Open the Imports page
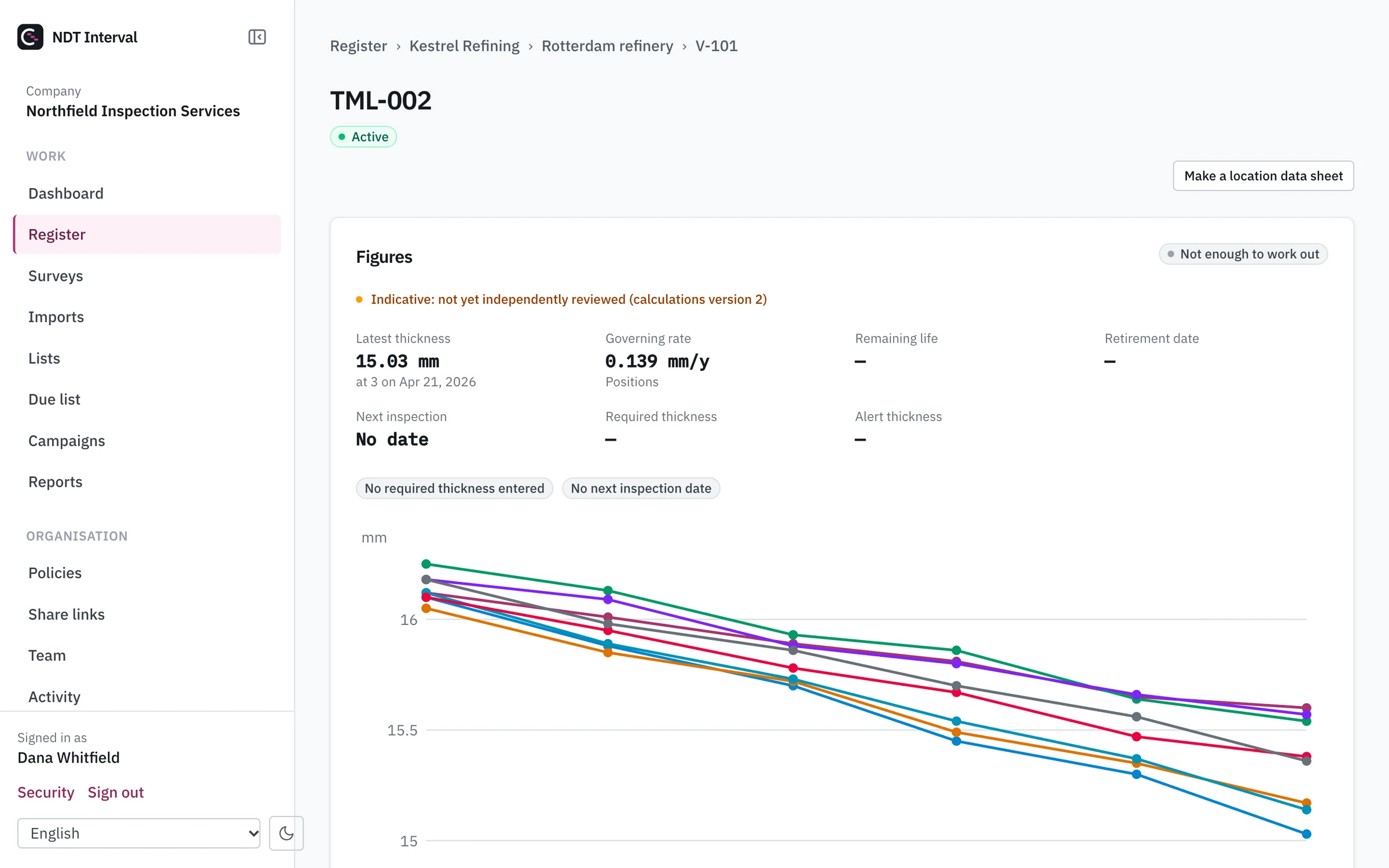The width and height of the screenshot is (1389, 868). point(147,317)
